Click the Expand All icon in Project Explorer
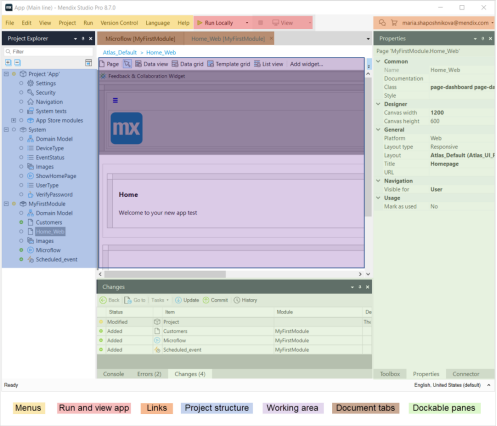The width and height of the screenshot is (497, 426). tap(8, 62)
